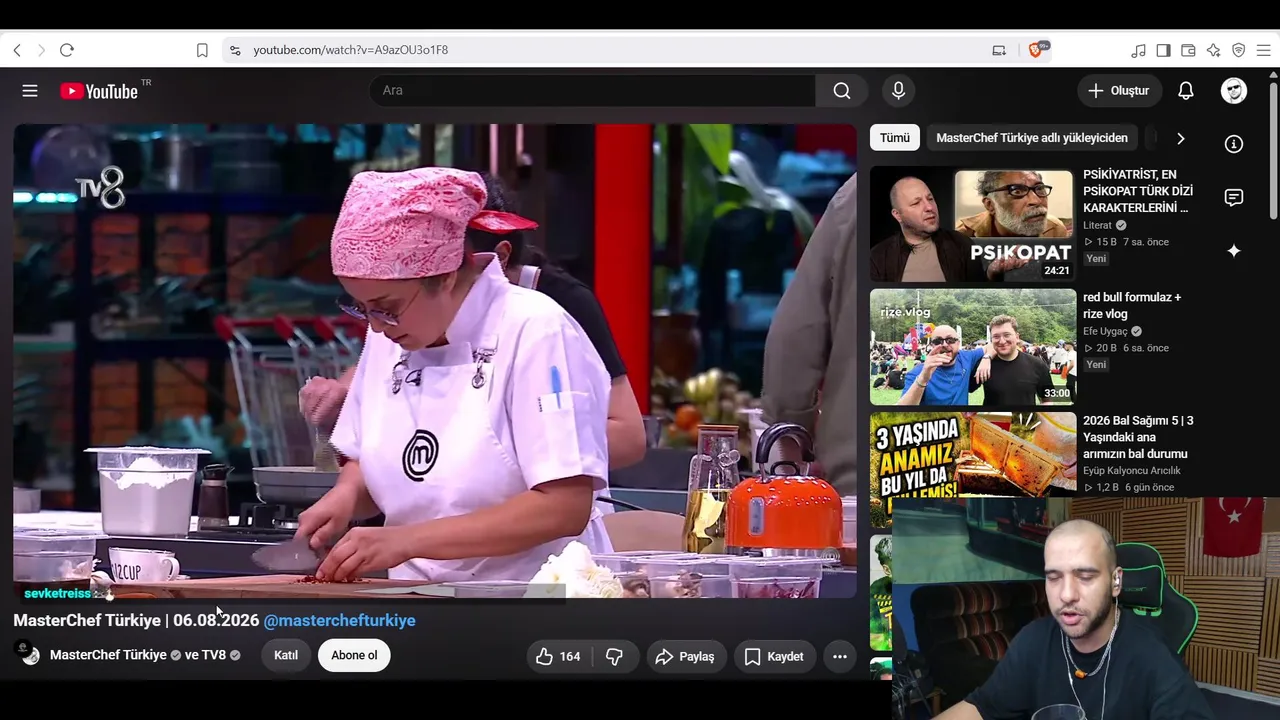Click the main MasterChef video player
The height and width of the screenshot is (720, 1280).
(x=435, y=361)
